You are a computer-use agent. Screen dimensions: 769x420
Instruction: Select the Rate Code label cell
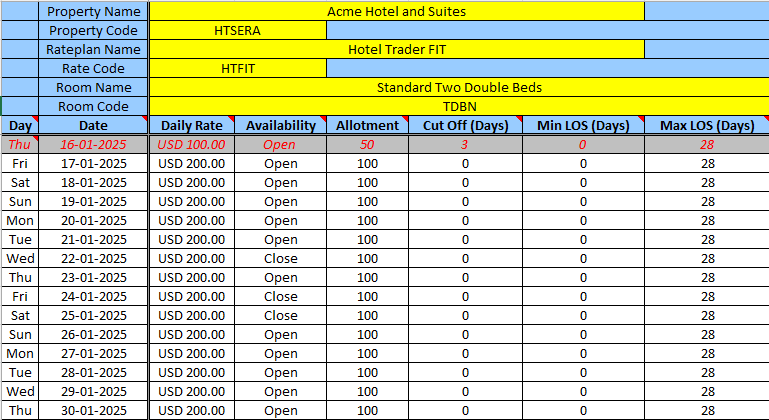pos(93,69)
